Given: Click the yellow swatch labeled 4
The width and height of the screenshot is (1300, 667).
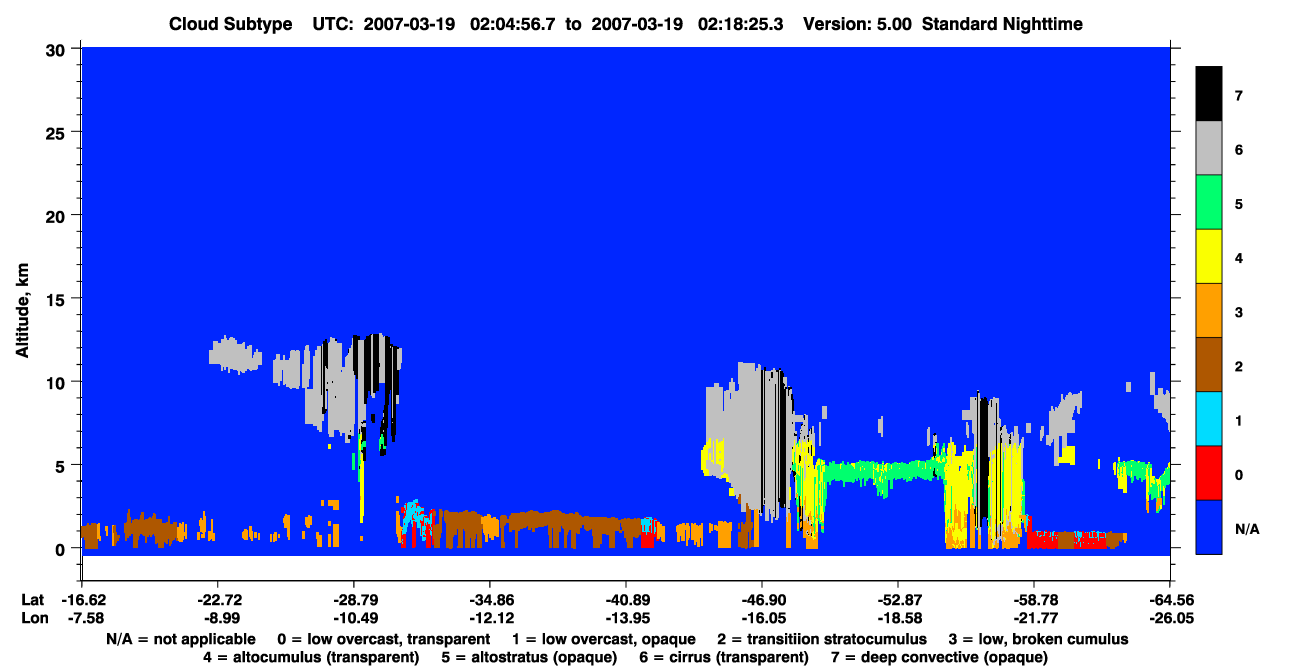Looking at the screenshot, I should (1209, 256).
